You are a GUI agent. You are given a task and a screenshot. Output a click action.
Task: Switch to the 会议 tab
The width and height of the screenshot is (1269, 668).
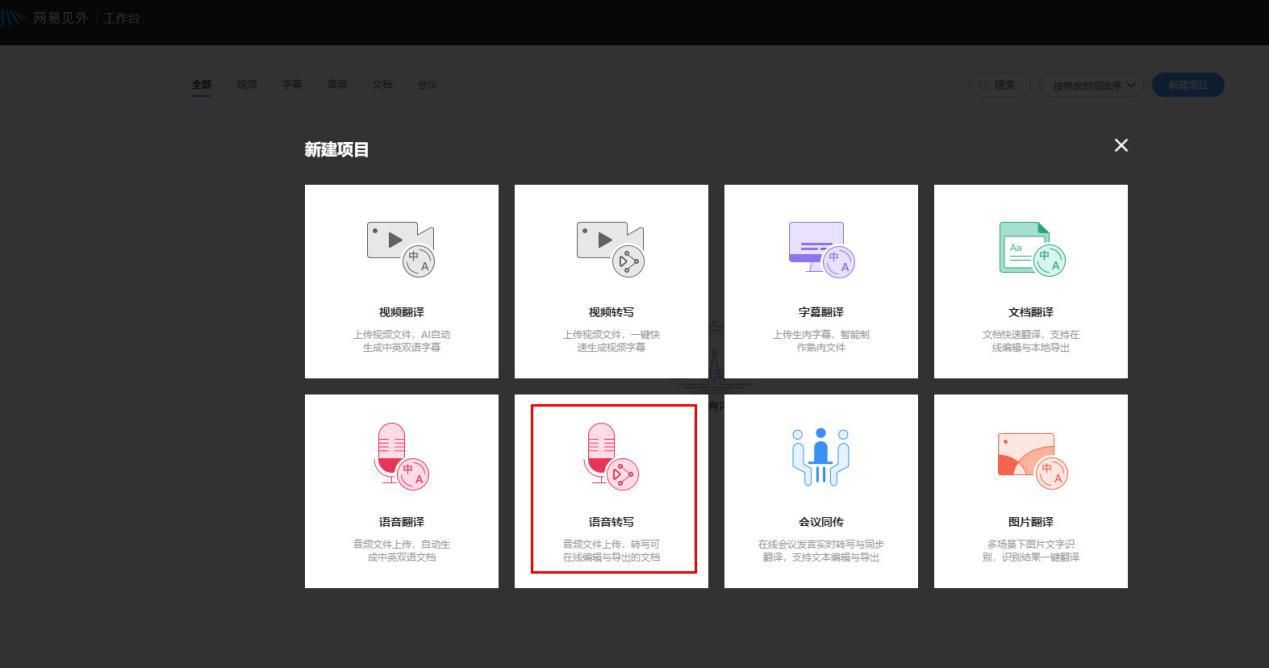point(427,84)
